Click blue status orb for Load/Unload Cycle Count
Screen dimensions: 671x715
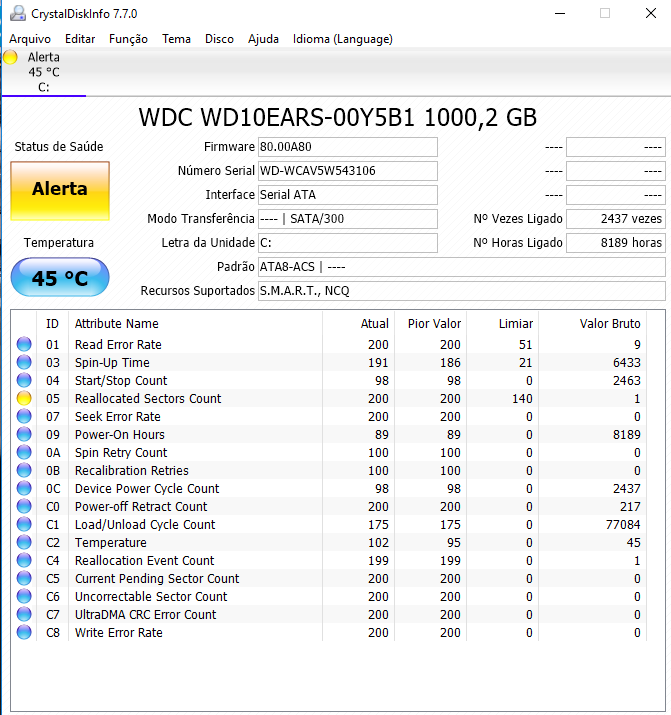[x=24, y=524]
